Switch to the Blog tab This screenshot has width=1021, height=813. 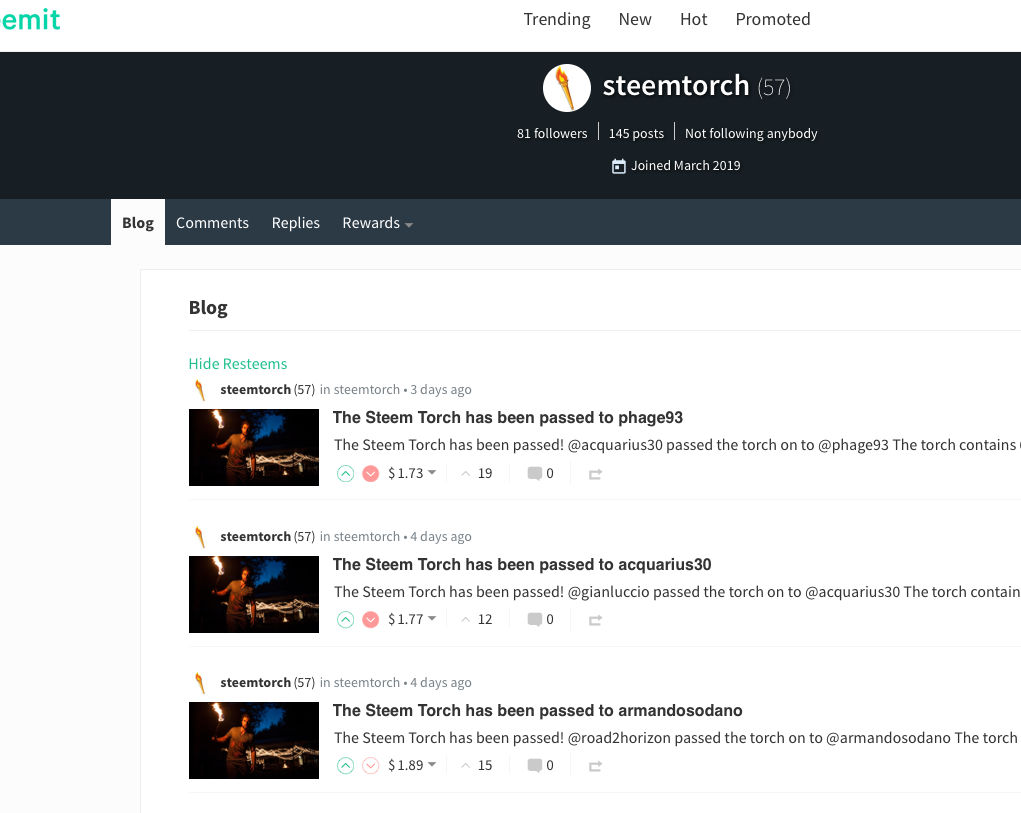tap(138, 223)
